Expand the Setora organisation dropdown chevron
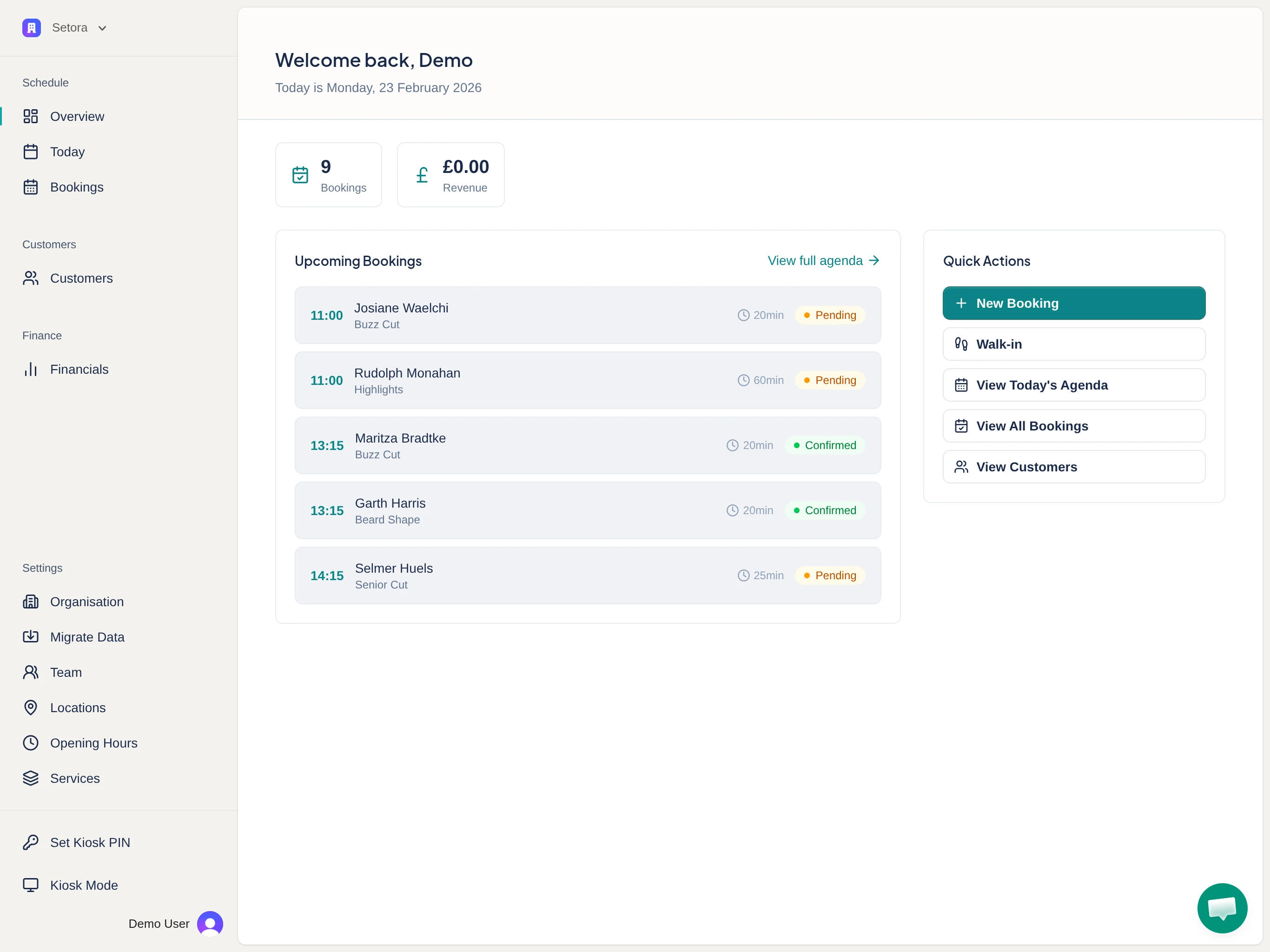1270x952 pixels. click(102, 28)
